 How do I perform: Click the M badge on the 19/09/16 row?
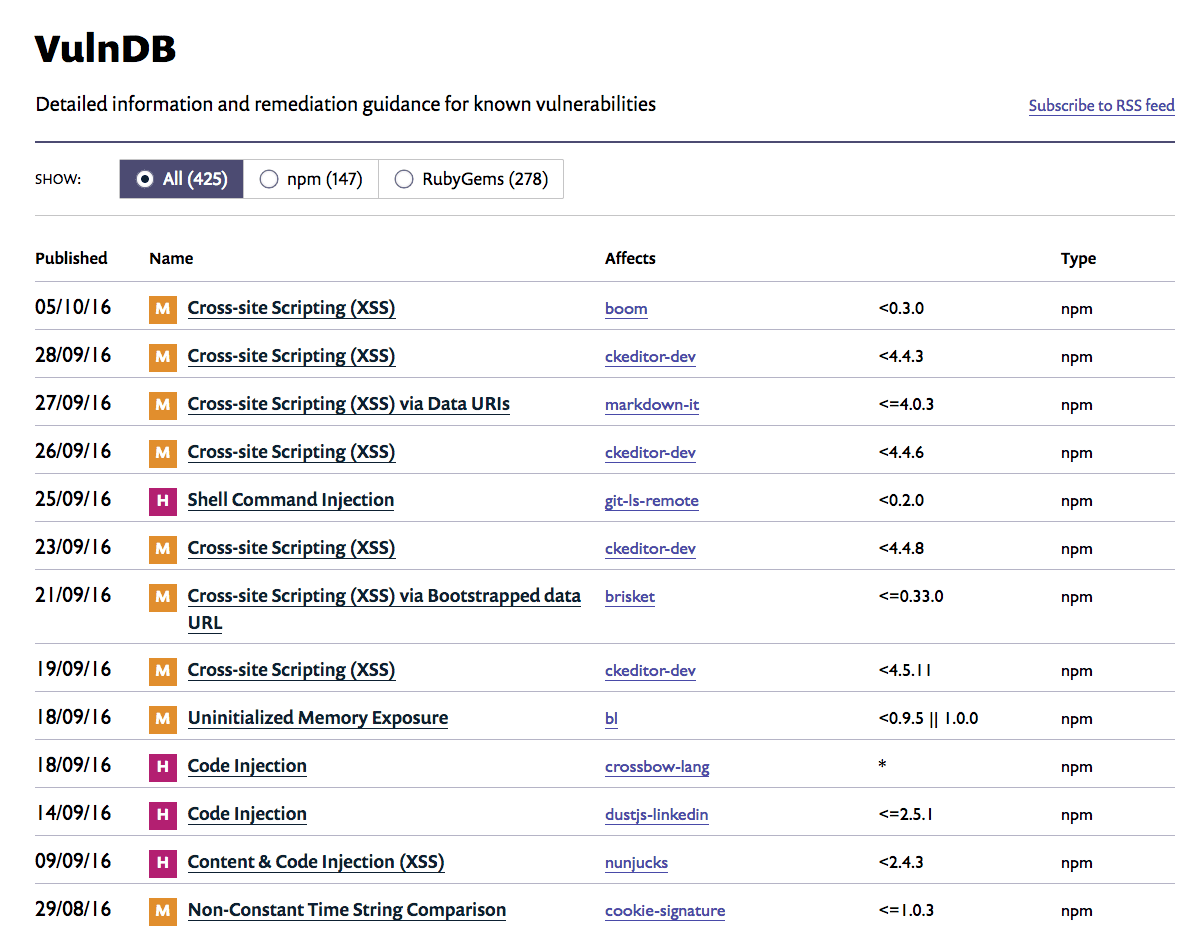(163, 671)
